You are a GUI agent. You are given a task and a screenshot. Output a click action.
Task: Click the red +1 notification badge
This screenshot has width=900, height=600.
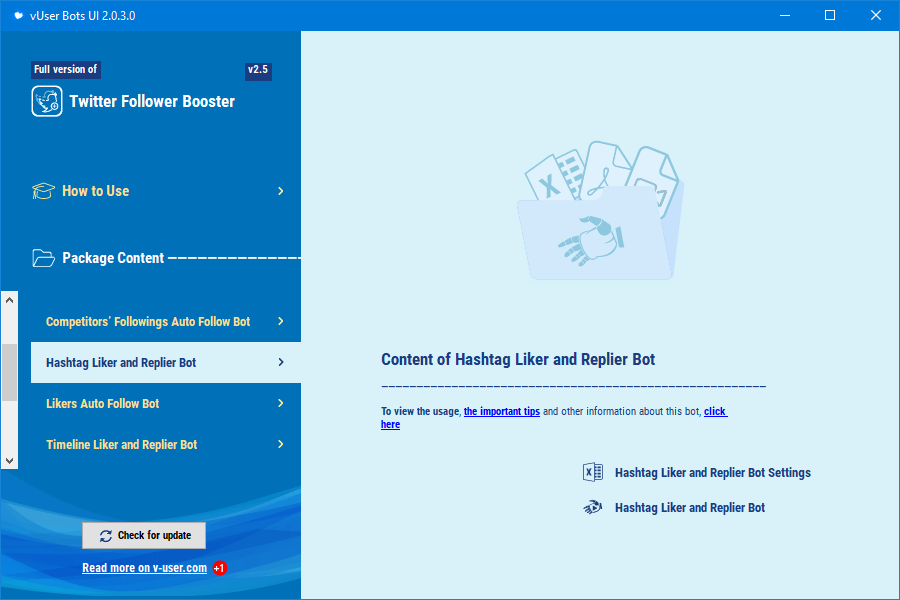[219, 568]
